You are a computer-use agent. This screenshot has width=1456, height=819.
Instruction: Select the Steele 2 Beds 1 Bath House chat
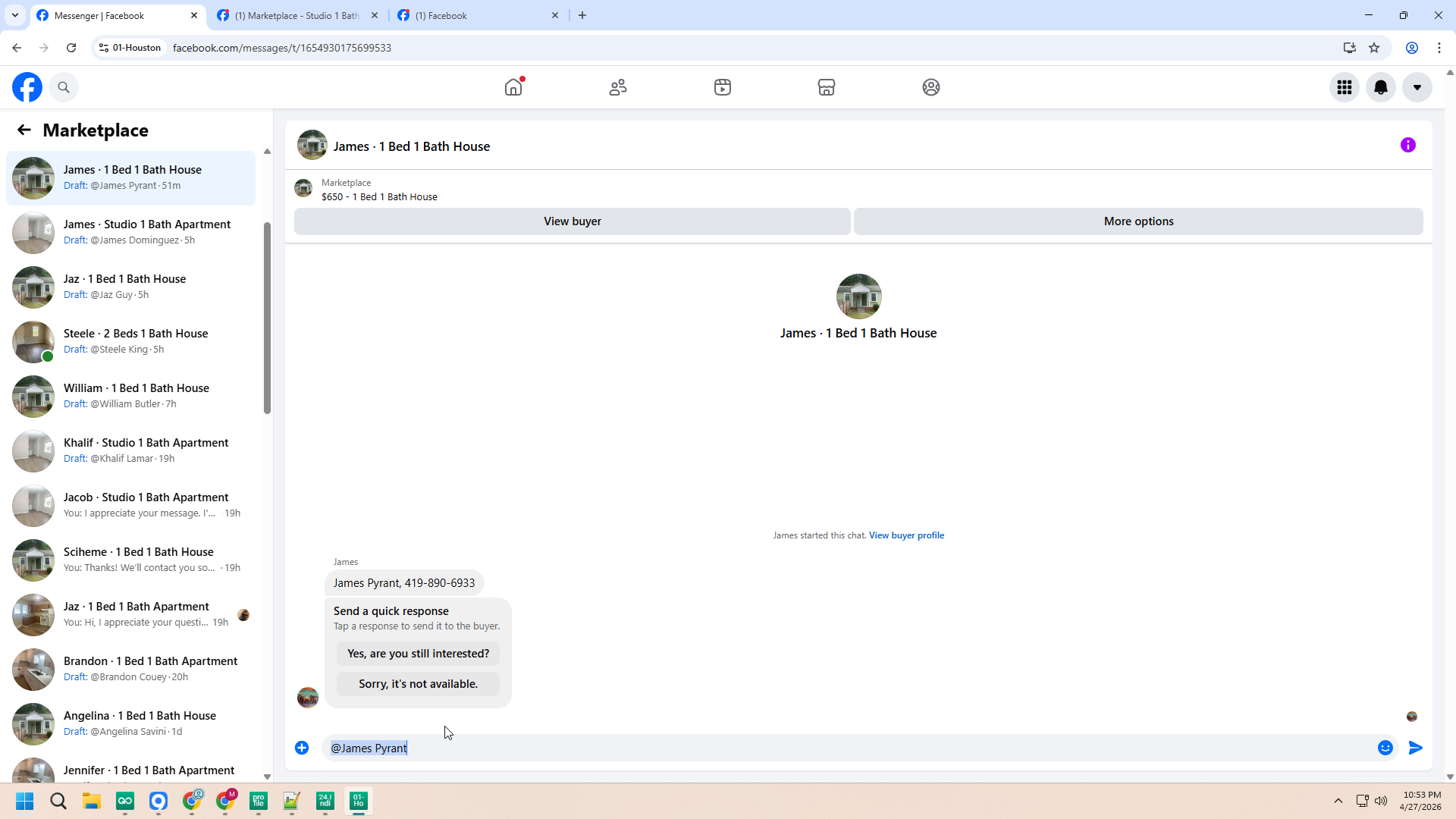coord(135,341)
